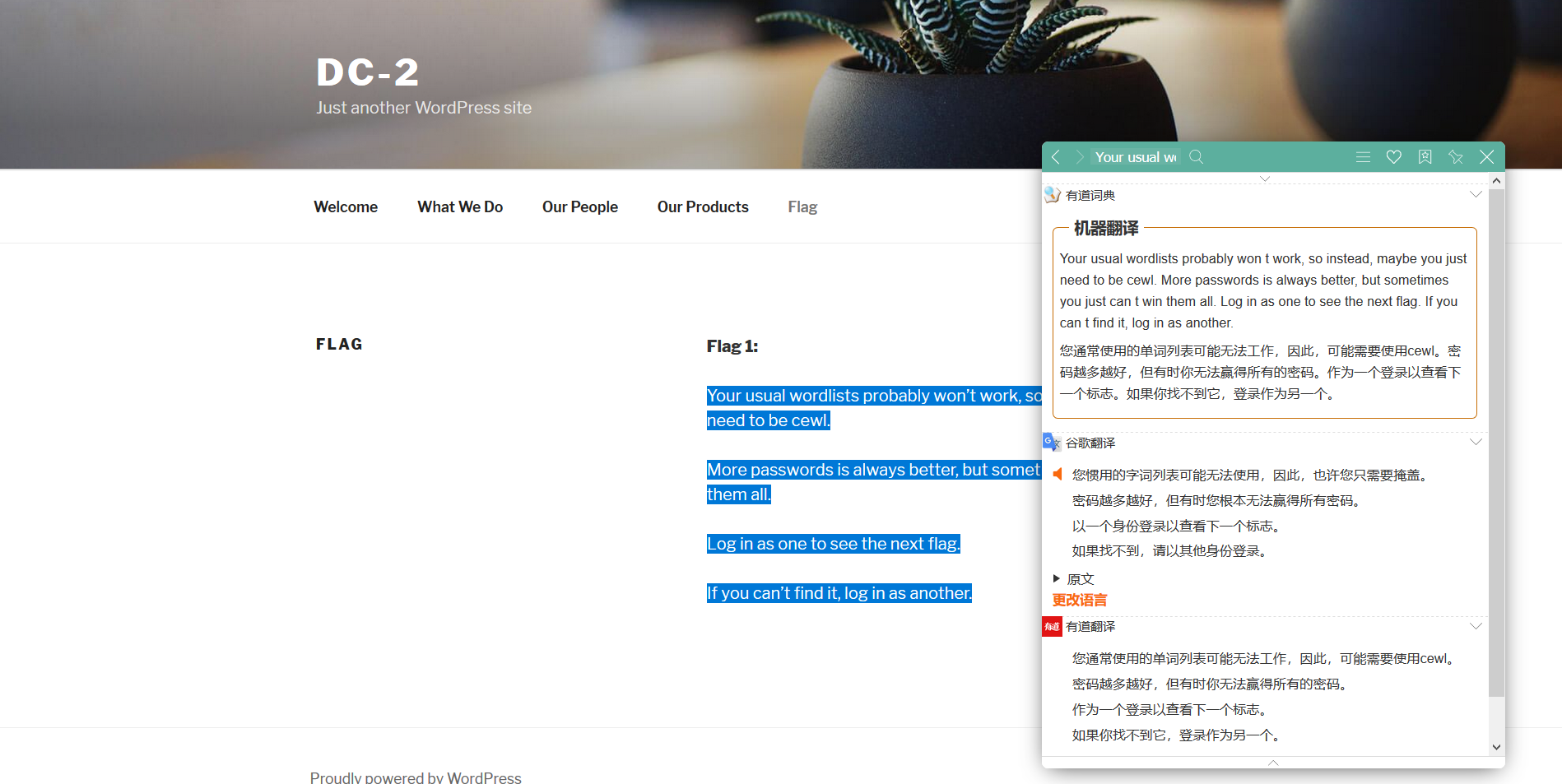1562x784 pixels.
Task: Go forward in the translation popup
Action: 1079,157
